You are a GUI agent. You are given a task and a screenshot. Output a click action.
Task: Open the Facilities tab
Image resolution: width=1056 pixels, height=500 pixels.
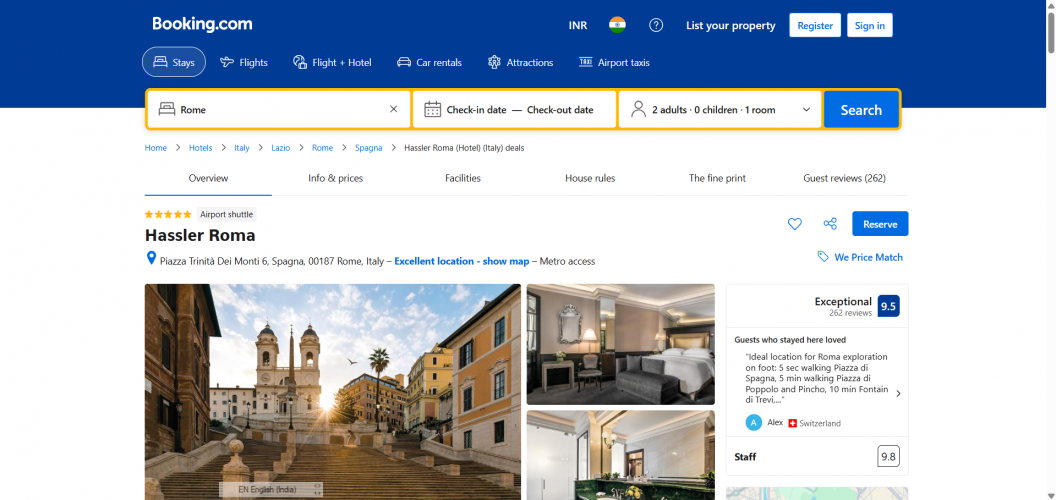[x=463, y=179]
